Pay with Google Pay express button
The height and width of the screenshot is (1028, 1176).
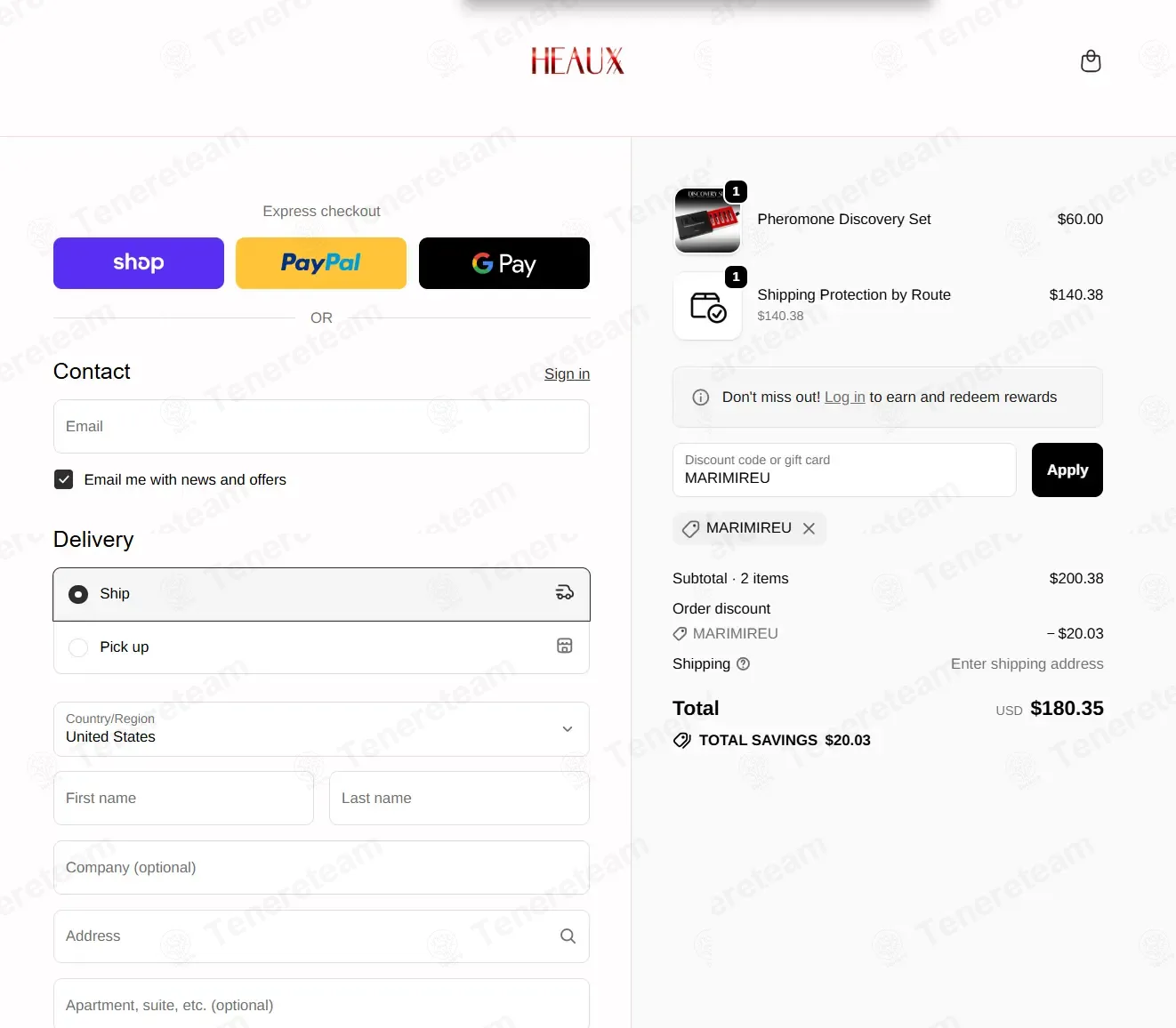(x=504, y=263)
